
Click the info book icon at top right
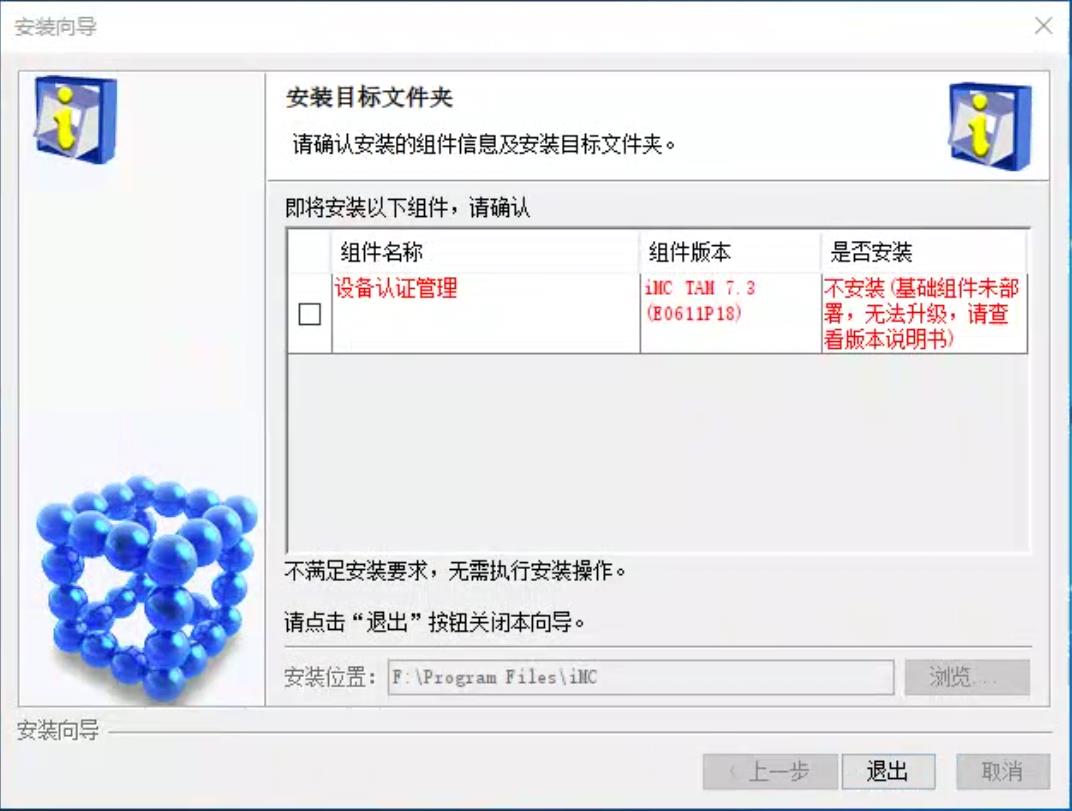(x=989, y=127)
